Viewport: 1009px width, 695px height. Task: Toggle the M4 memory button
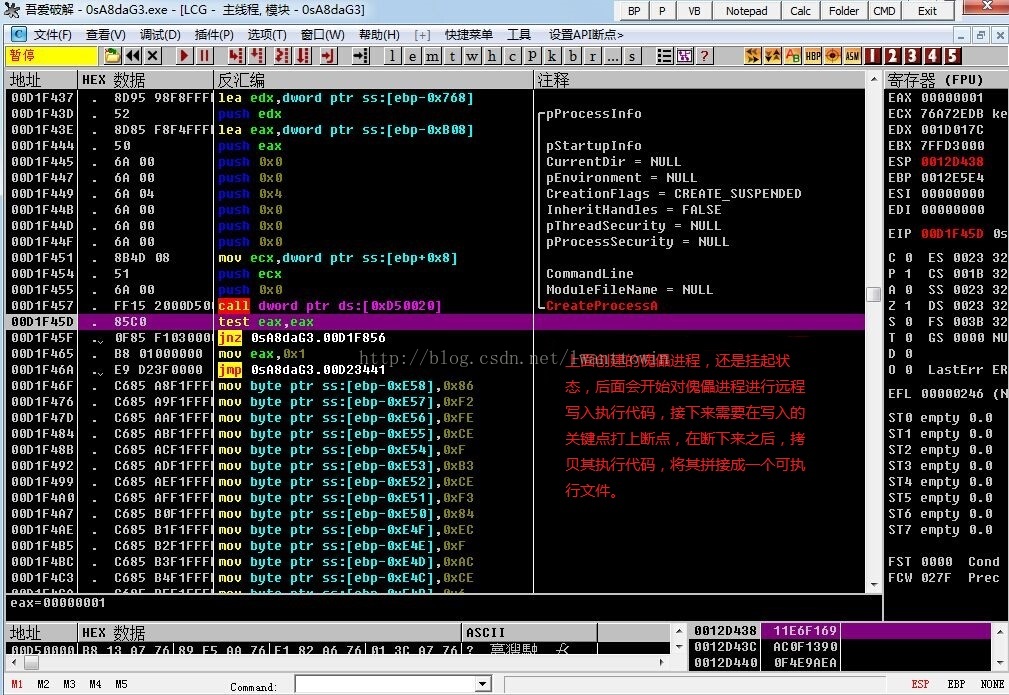click(95, 684)
